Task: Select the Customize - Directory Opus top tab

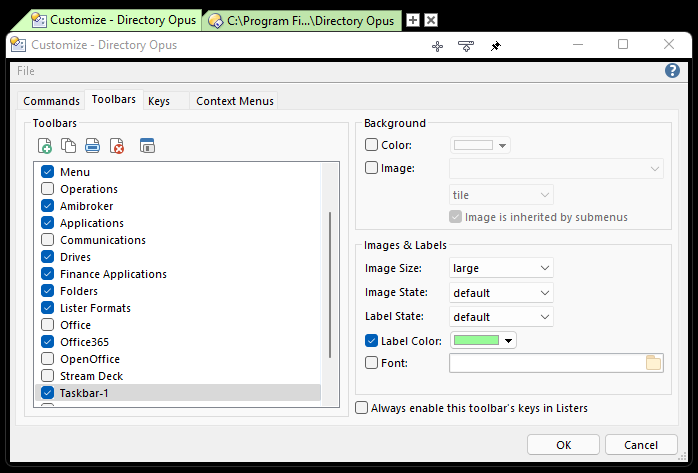Action: (x=114, y=20)
